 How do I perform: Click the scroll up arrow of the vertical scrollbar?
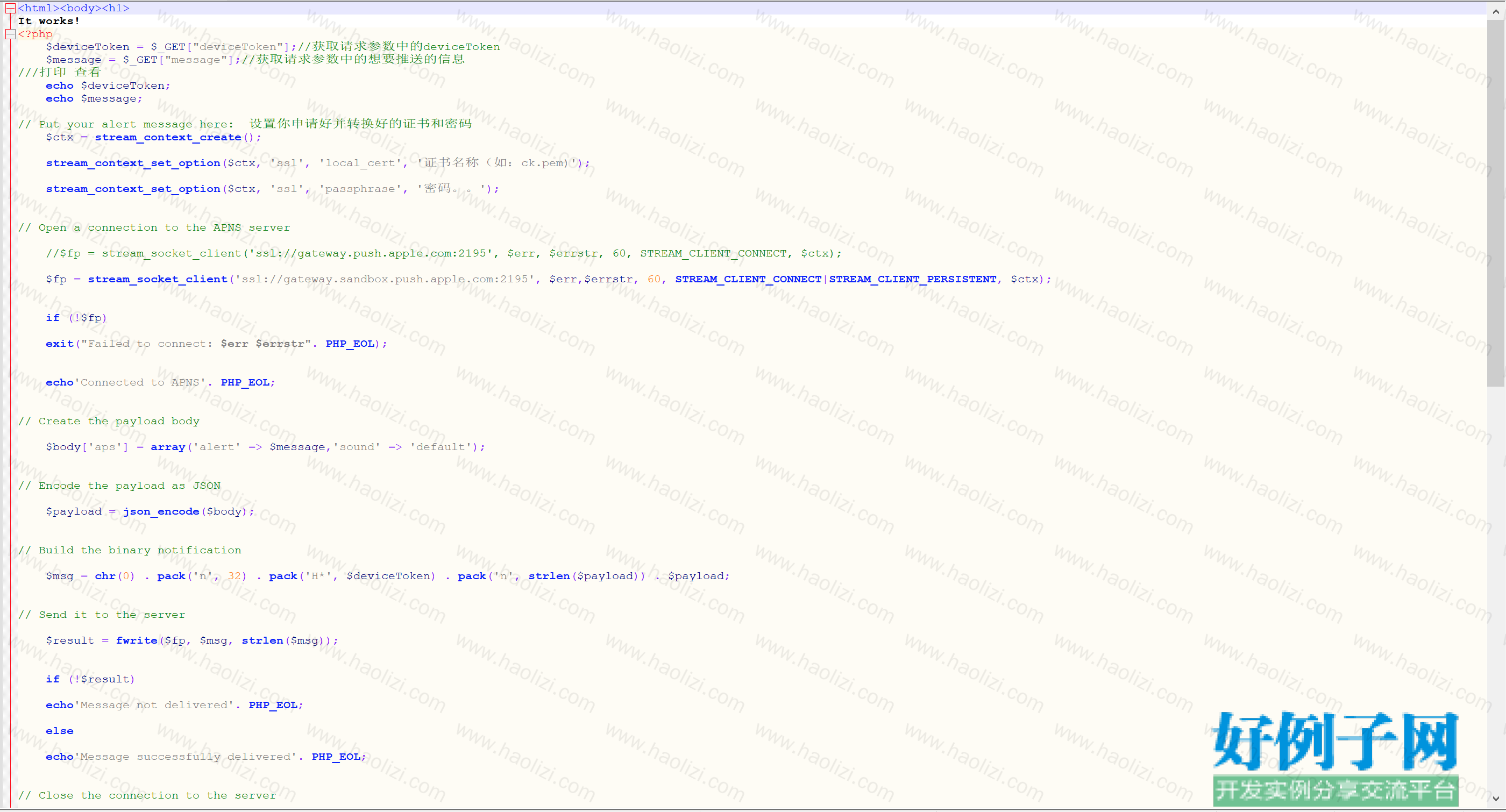pos(1495,11)
